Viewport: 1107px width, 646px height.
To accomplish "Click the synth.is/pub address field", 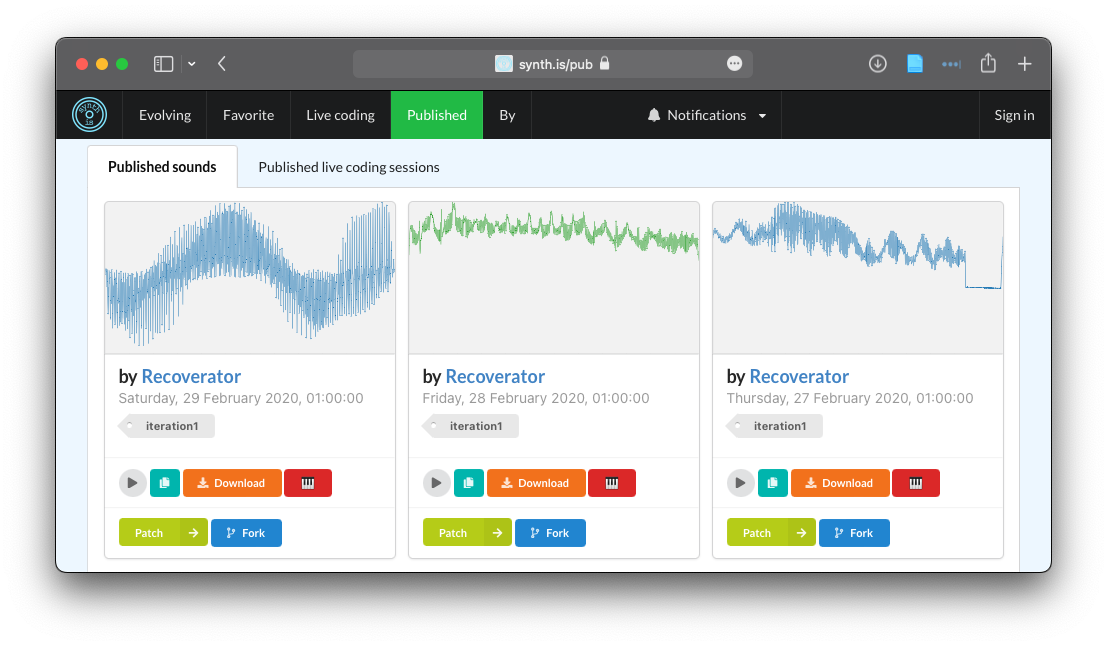I will (553, 64).
